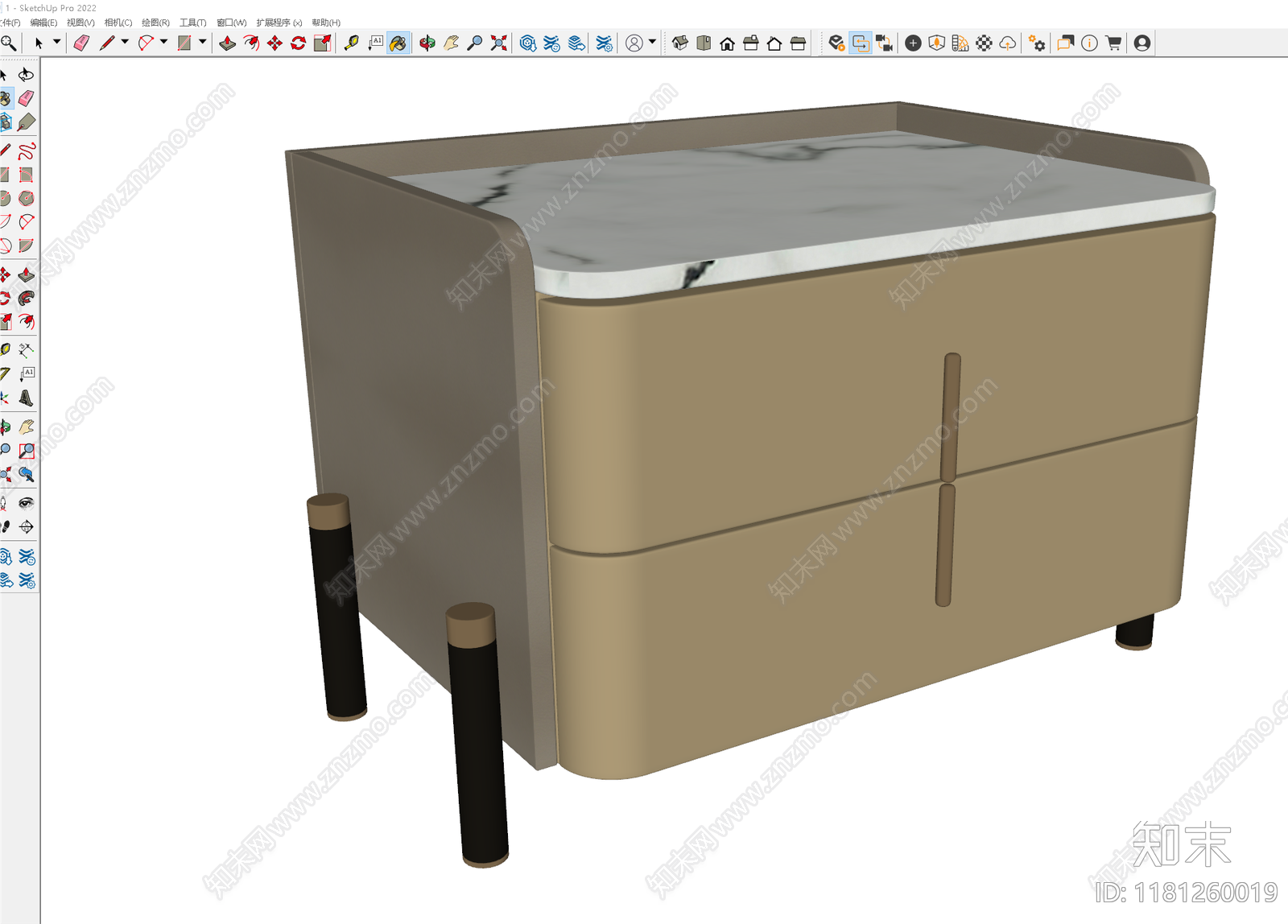Open the 3D Warehouse icon
Screen dimensions: 1288x924
[x=528, y=43]
